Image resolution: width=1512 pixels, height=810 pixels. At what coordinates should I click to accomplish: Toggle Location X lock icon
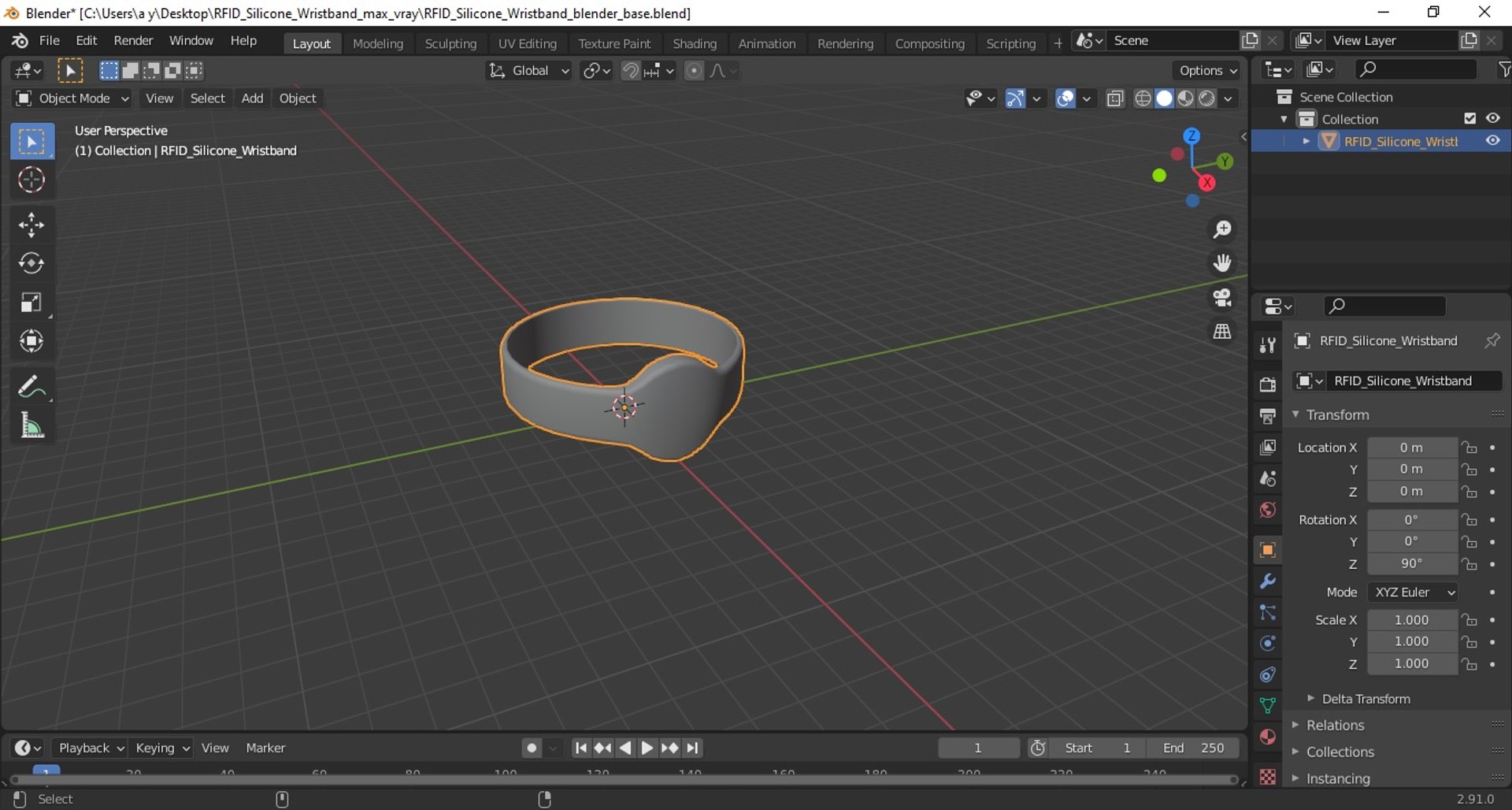point(1469,448)
